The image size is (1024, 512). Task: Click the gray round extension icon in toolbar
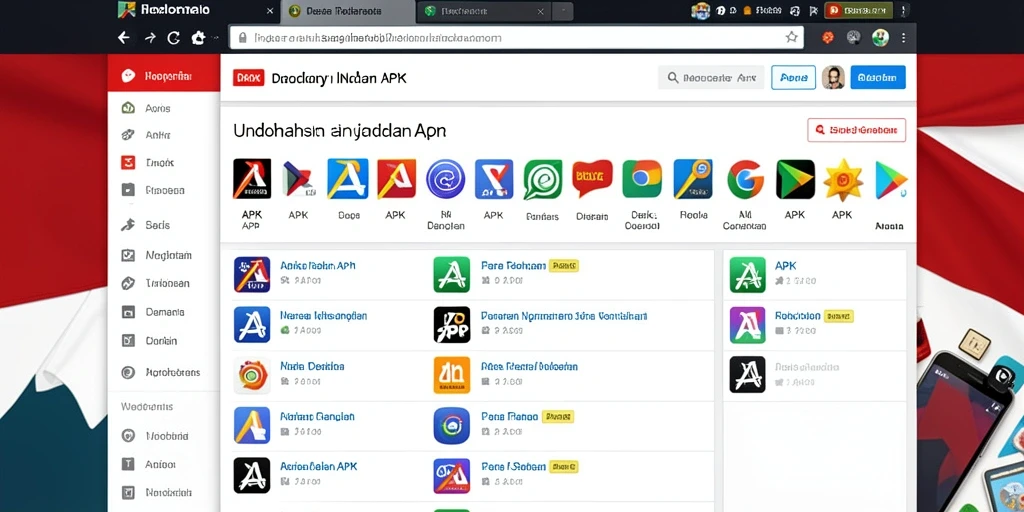pyautogui.click(x=854, y=38)
